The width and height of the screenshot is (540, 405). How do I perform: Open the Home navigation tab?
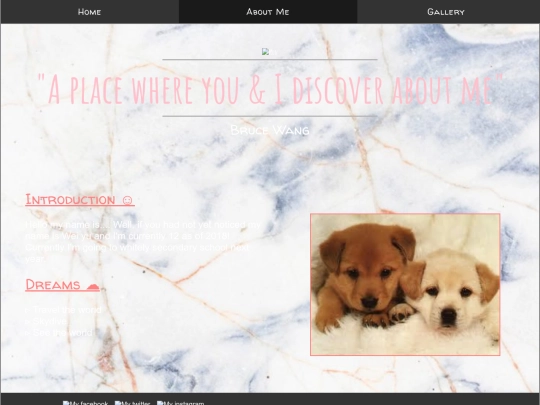tap(90, 12)
